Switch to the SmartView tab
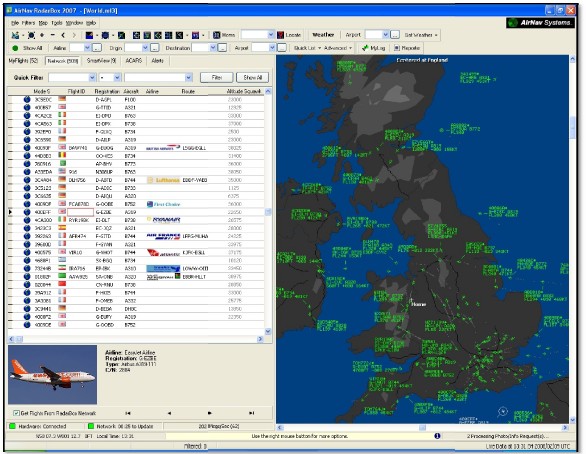Screen dimensions: 586x454 [x=101, y=61]
